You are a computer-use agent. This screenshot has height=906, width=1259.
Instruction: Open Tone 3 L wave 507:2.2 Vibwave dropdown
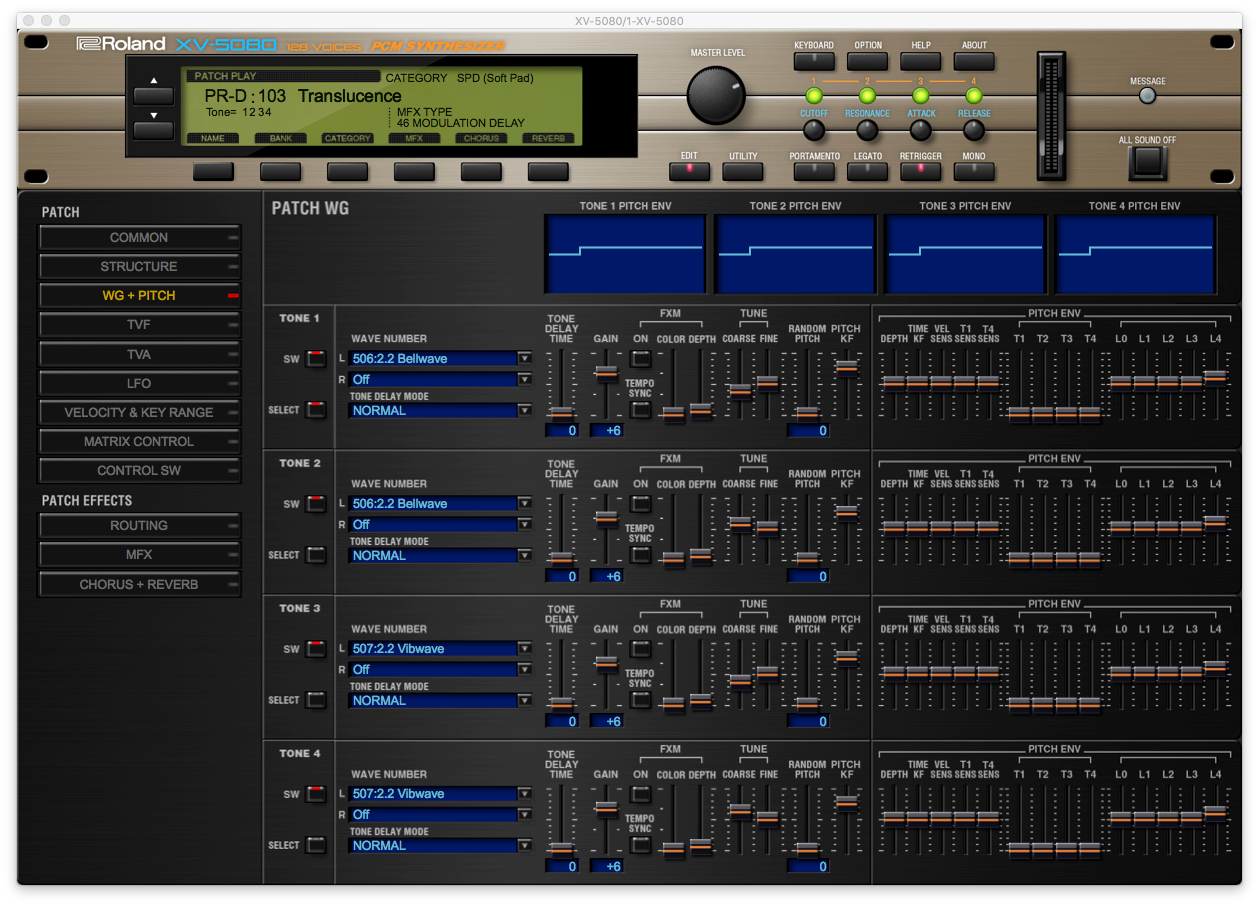point(440,648)
